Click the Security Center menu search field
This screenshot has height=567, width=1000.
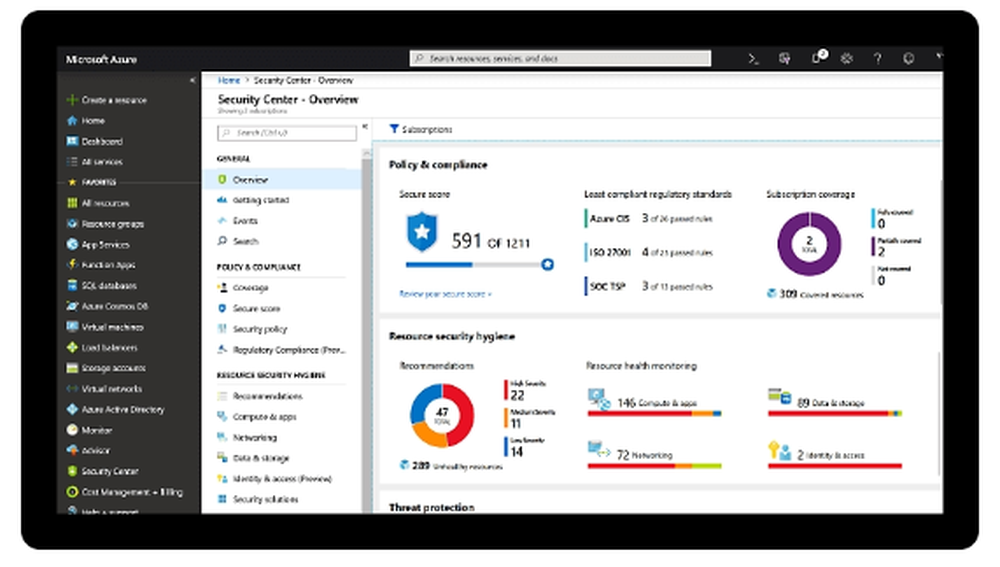287,133
